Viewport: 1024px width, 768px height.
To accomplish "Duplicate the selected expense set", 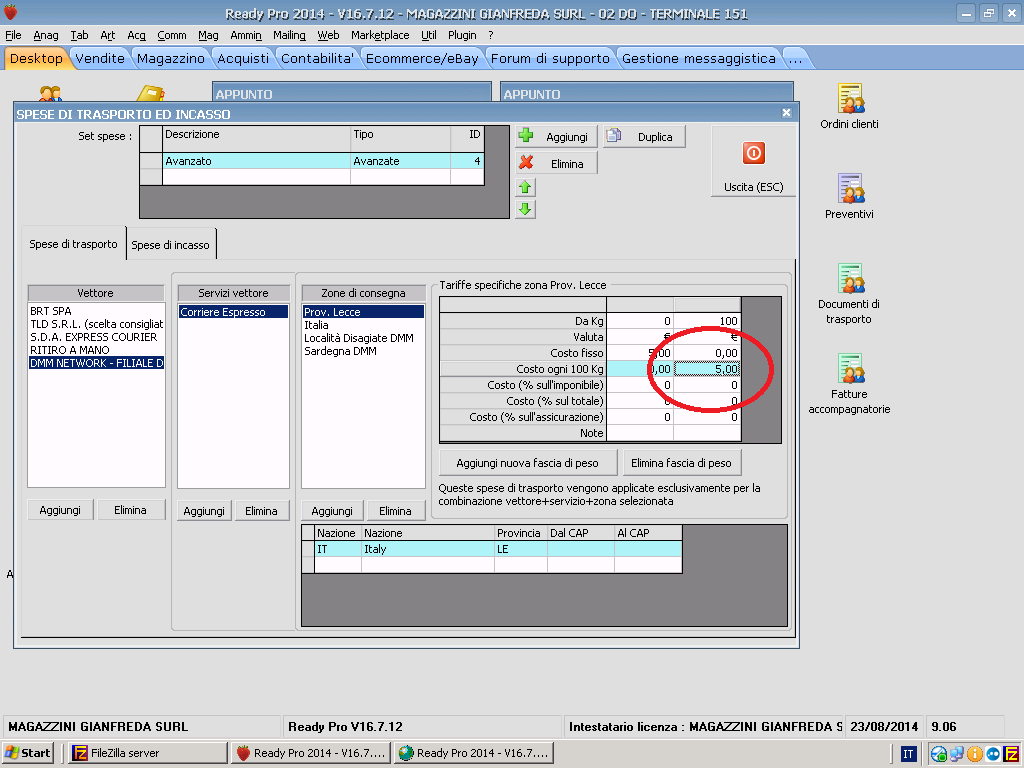I will [644, 136].
